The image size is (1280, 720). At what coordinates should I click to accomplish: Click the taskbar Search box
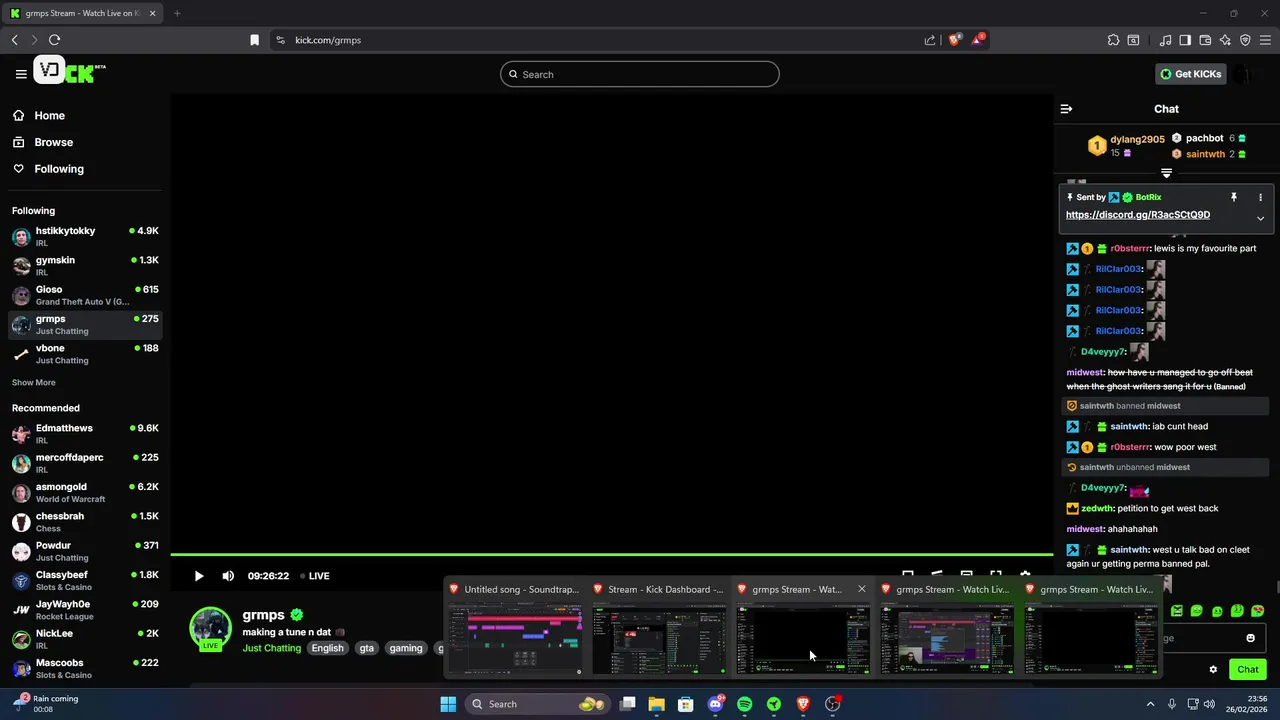point(538,704)
